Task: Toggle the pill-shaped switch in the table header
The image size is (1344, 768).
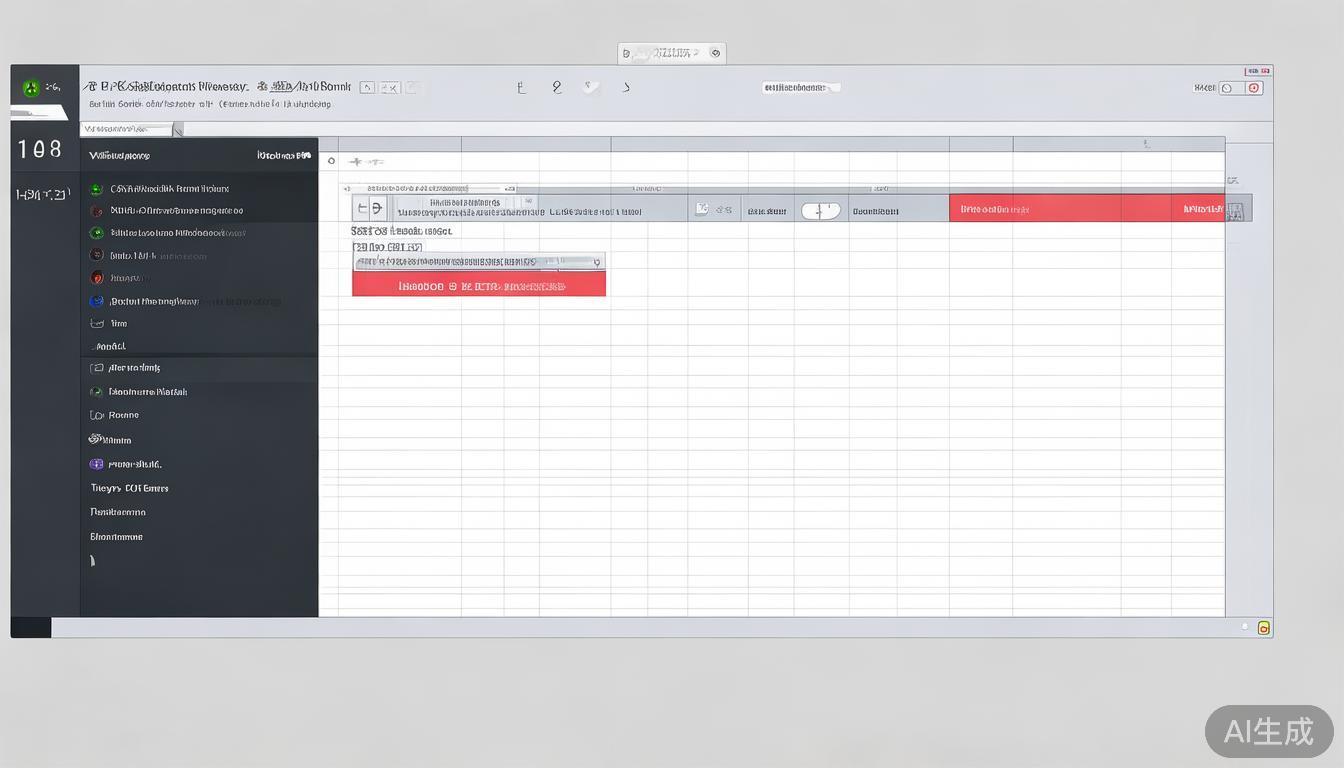Action: 820,210
